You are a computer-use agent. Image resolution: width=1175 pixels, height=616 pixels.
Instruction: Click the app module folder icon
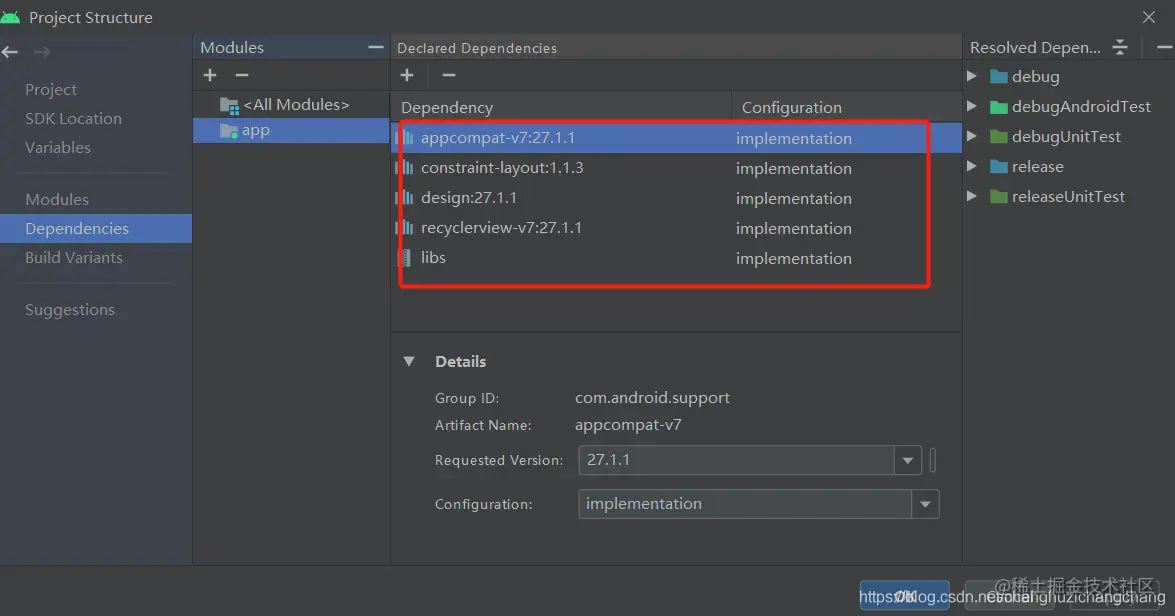point(229,130)
